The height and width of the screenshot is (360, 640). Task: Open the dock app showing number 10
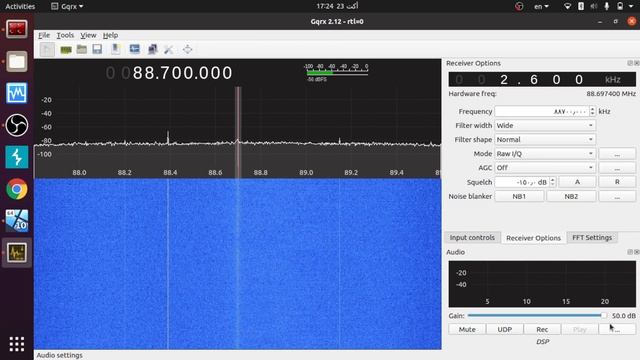(x=17, y=221)
